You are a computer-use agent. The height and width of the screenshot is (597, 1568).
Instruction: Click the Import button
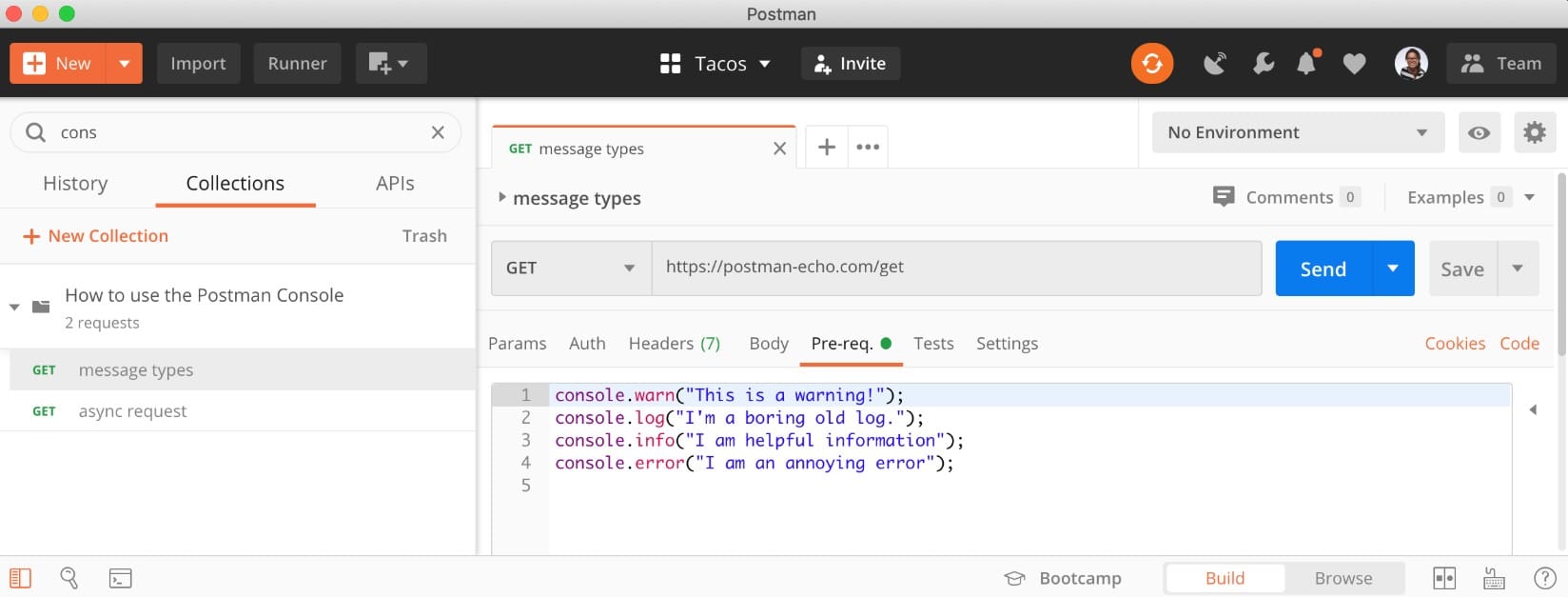(198, 64)
